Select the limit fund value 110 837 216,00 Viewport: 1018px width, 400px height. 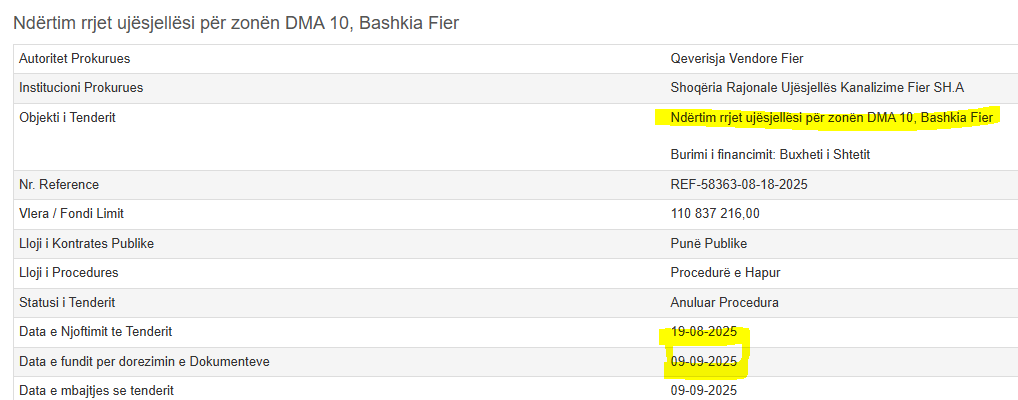(715, 214)
